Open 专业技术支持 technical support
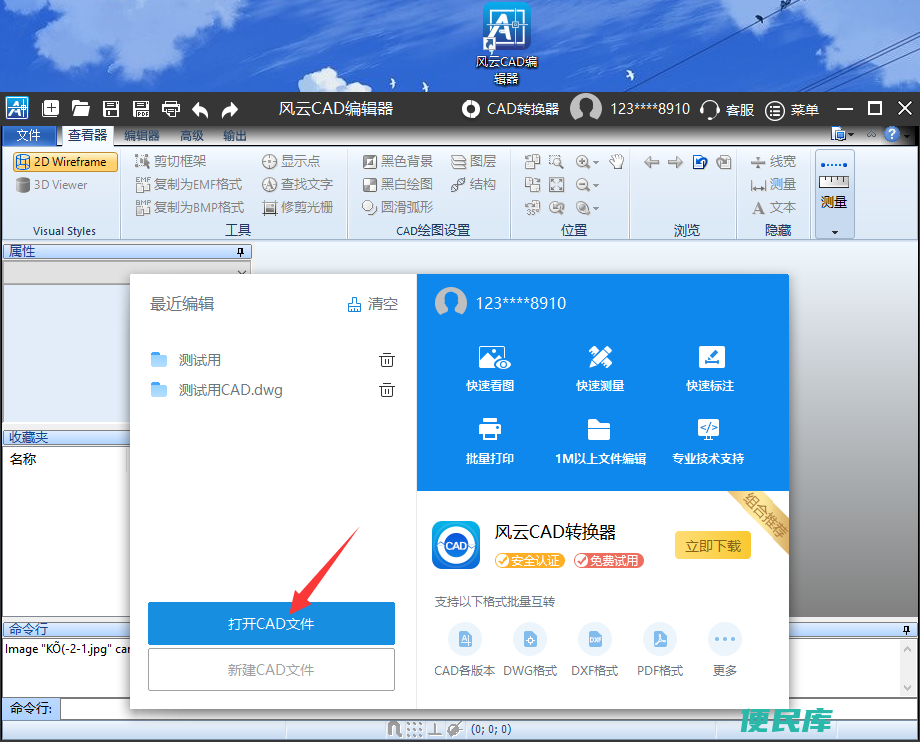The width and height of the screenshot is (920, 742). (x=708, y=441)
